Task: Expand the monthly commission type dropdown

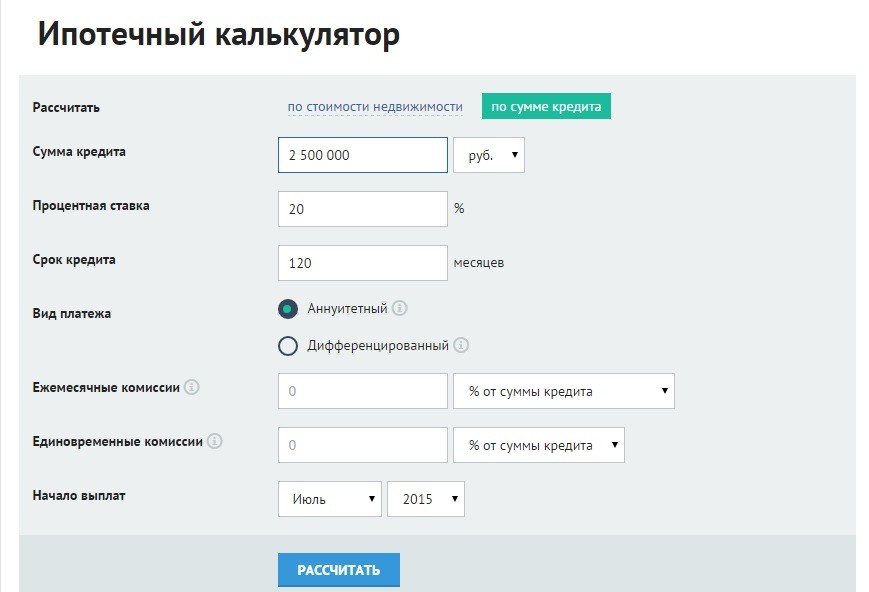Action: click(565, 390)
